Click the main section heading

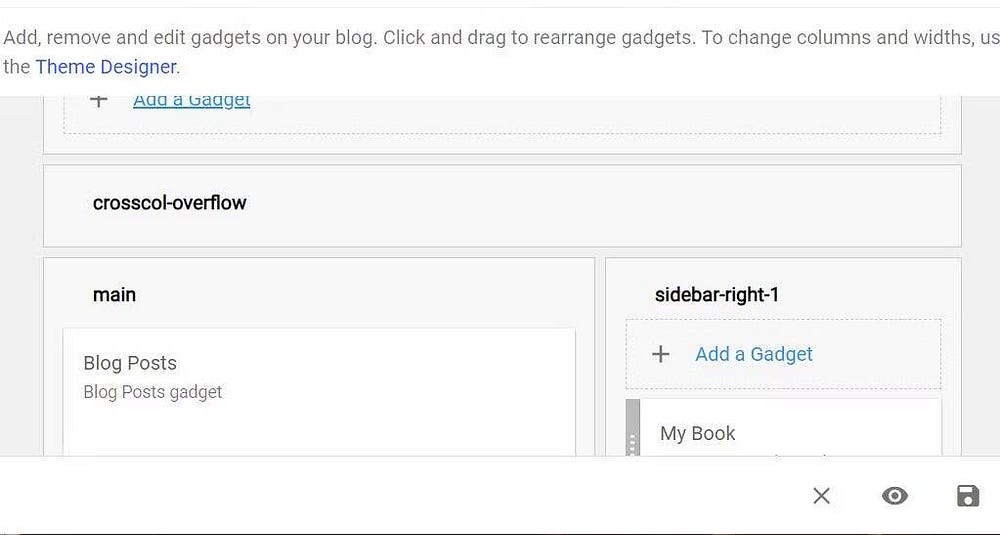click(114, 295)
